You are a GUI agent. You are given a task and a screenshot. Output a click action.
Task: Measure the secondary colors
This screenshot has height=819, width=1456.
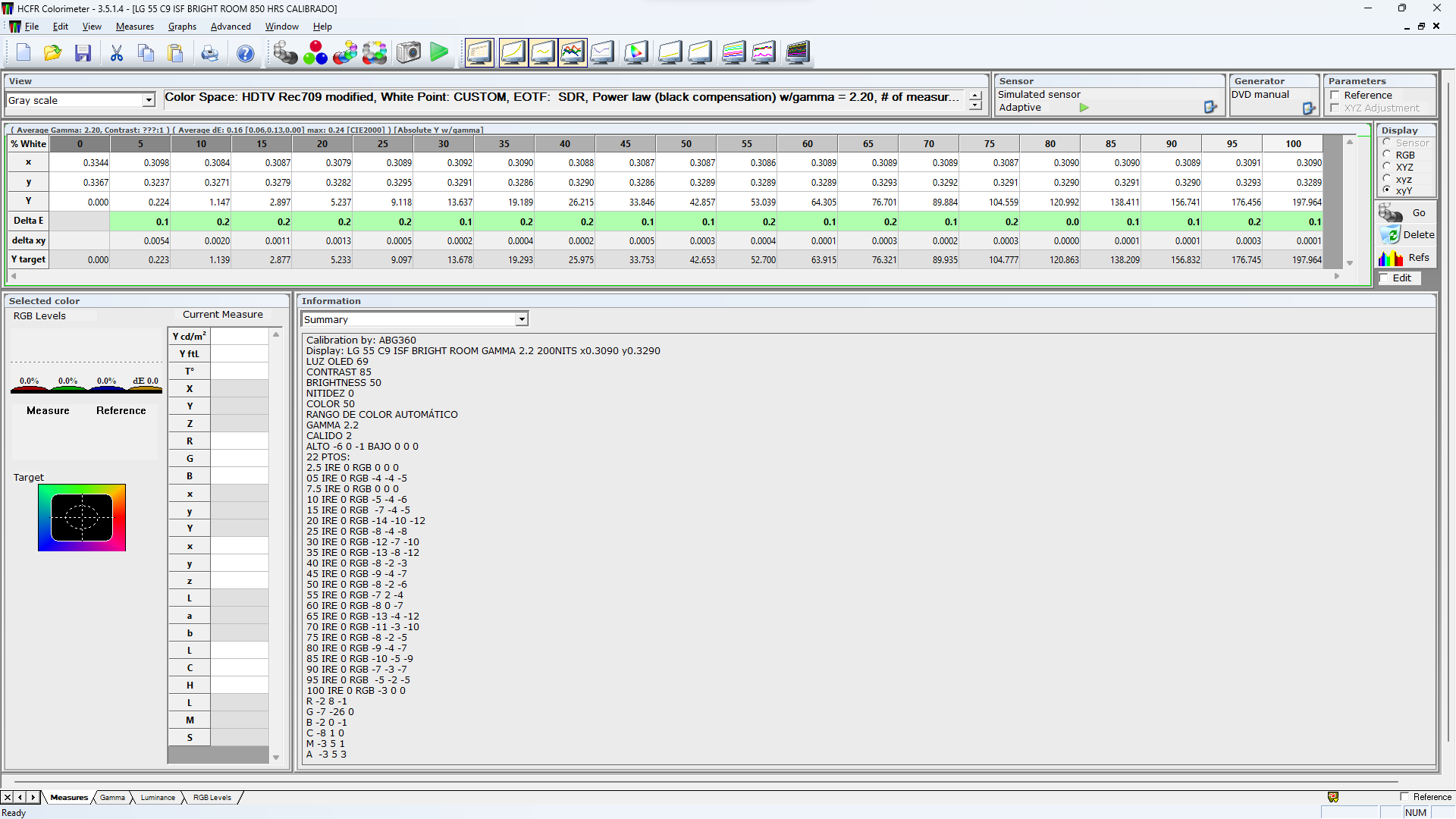coord(345,53)
